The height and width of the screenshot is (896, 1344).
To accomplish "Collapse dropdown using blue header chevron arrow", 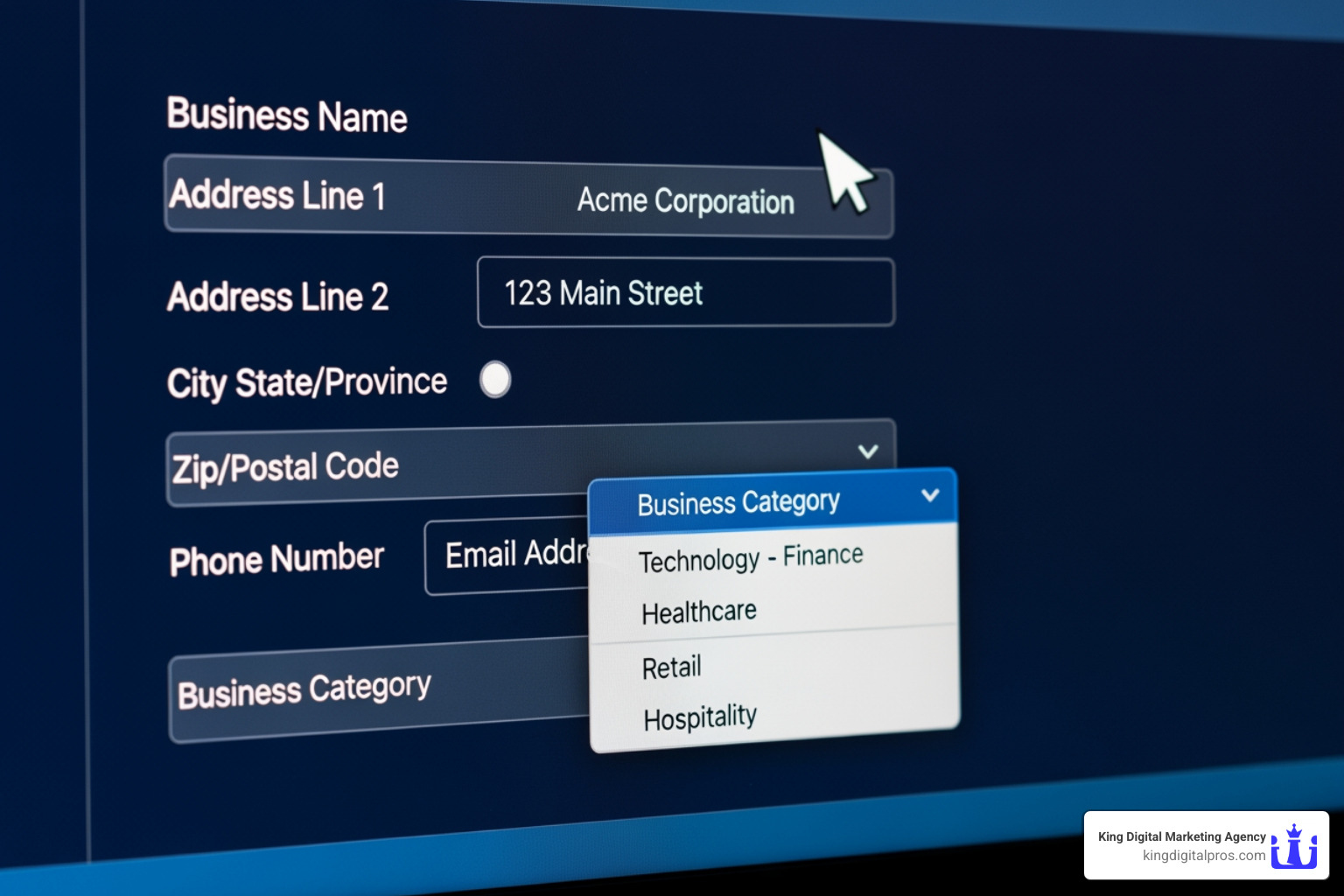I will point(930,495).
